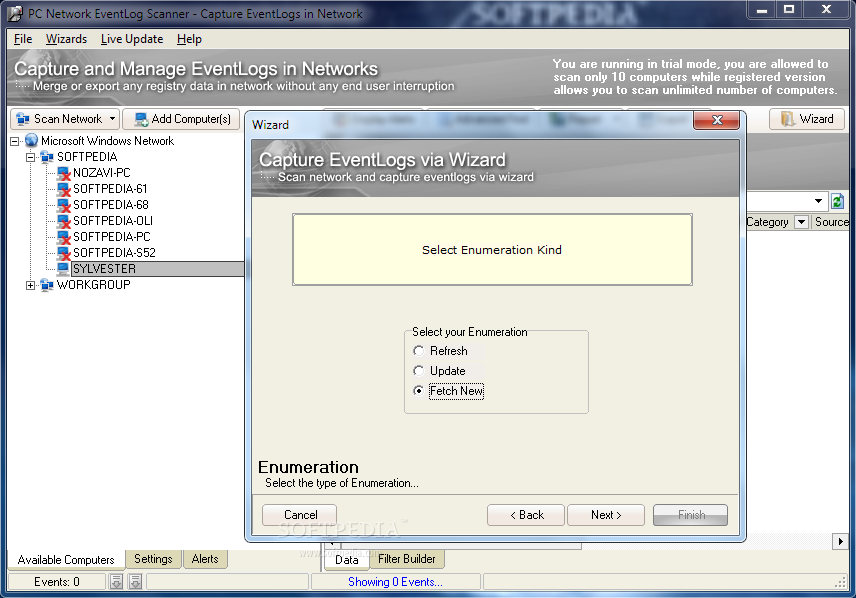Click the NOZAVI-PC computer icon

[64, 173]
